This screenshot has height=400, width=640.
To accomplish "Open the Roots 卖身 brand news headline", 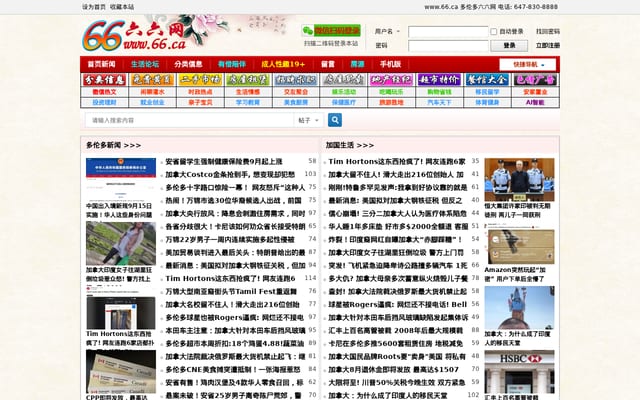I will pyautogui.click(x=397, y=356).
